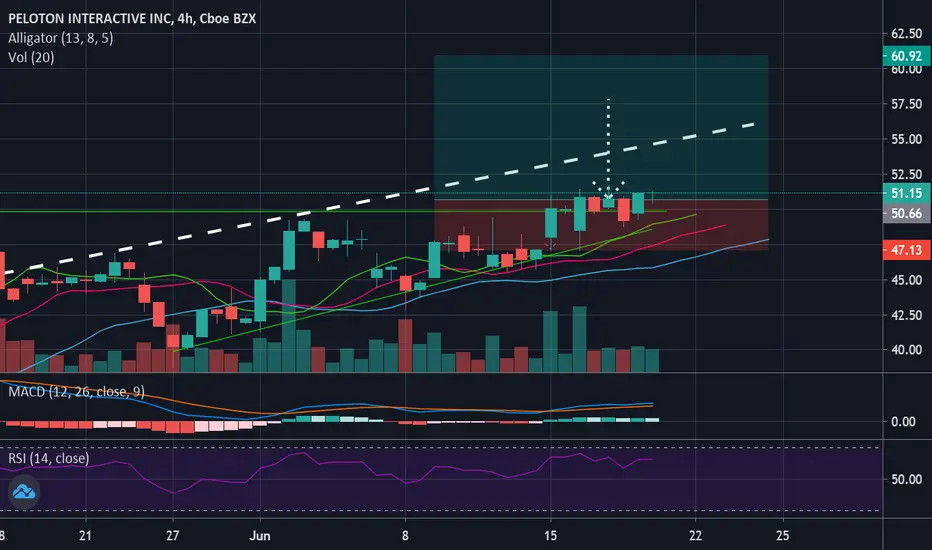Click the 60.92 green target price label
932x550 pixels.
[x=906, y=56]
